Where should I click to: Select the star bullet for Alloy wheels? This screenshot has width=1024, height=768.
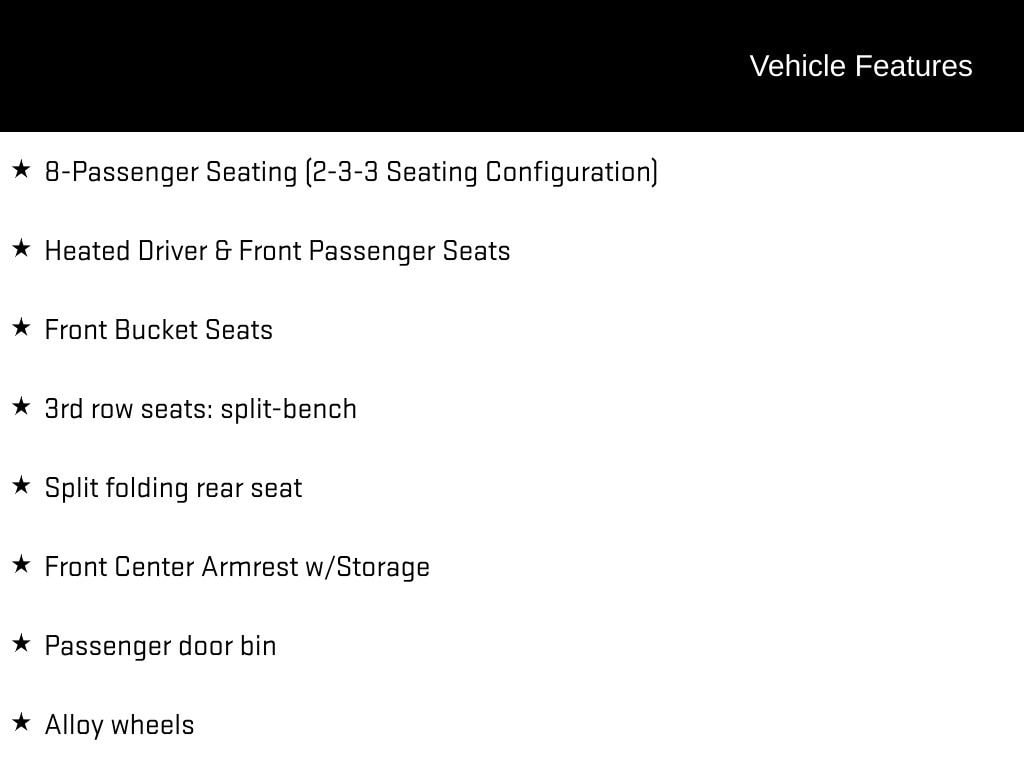21,723
